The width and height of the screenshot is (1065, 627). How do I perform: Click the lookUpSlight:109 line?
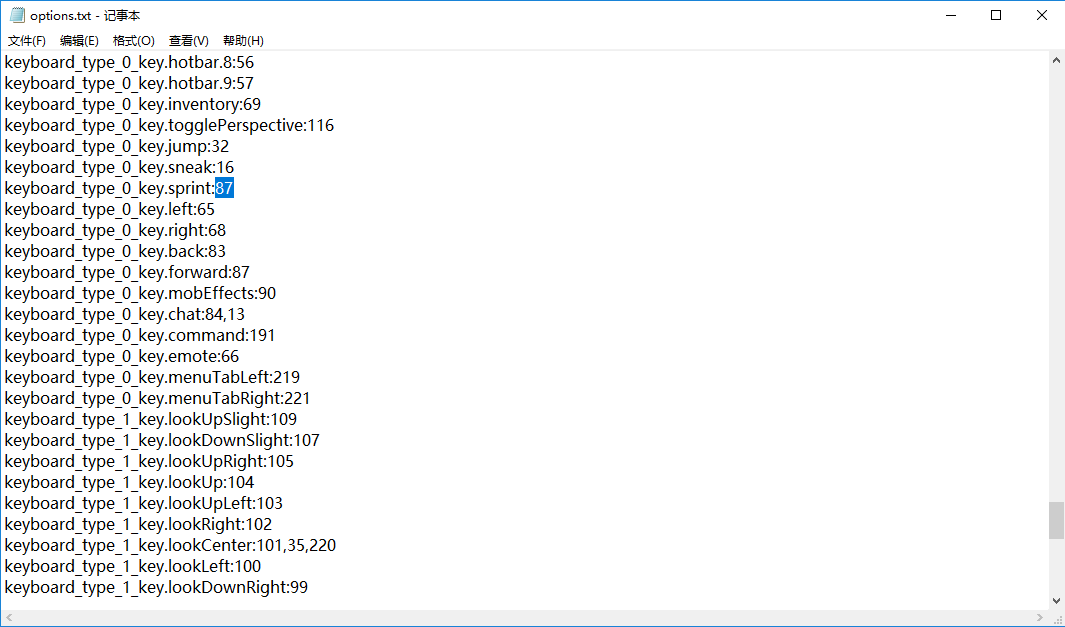(151, 420)
